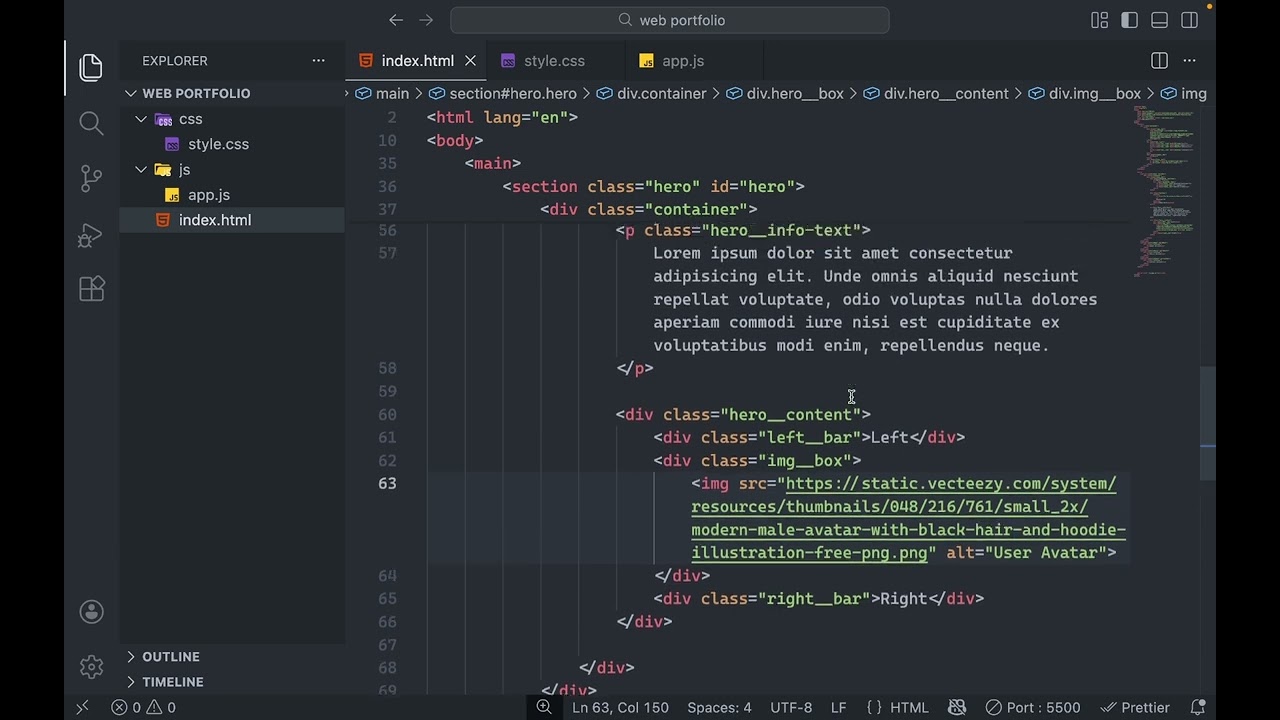Screen dimensions: 1280x720
Task: Switch to the style.css tab
Action: [555, 61]
